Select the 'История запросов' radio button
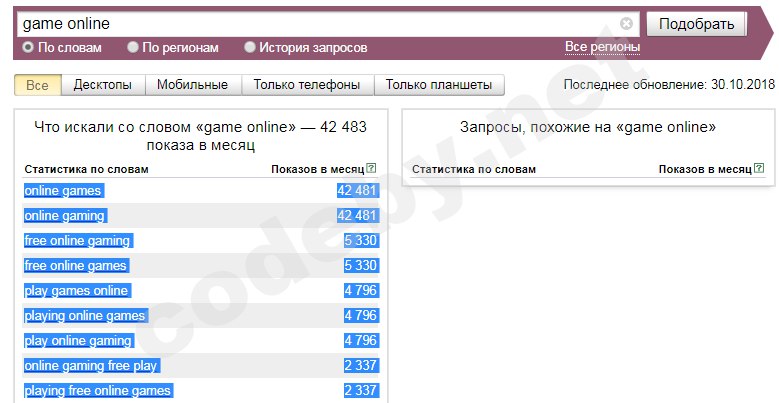The width and height of the screenshot is (779, 403). [x=249, y=47]
